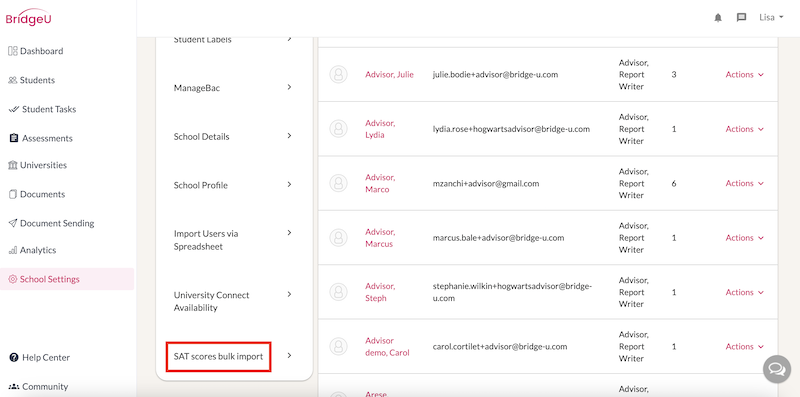Open SAT scores bulk import
The image size is (800, 397).
218,357
